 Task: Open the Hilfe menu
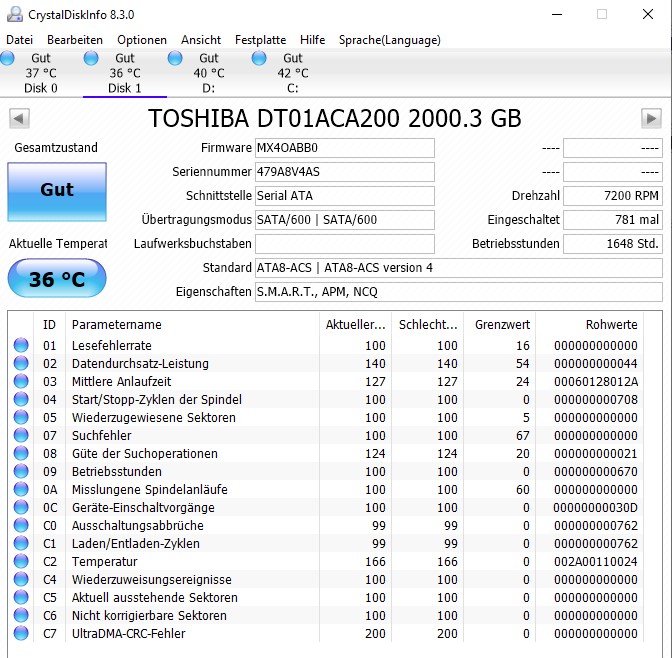[312, 40]
